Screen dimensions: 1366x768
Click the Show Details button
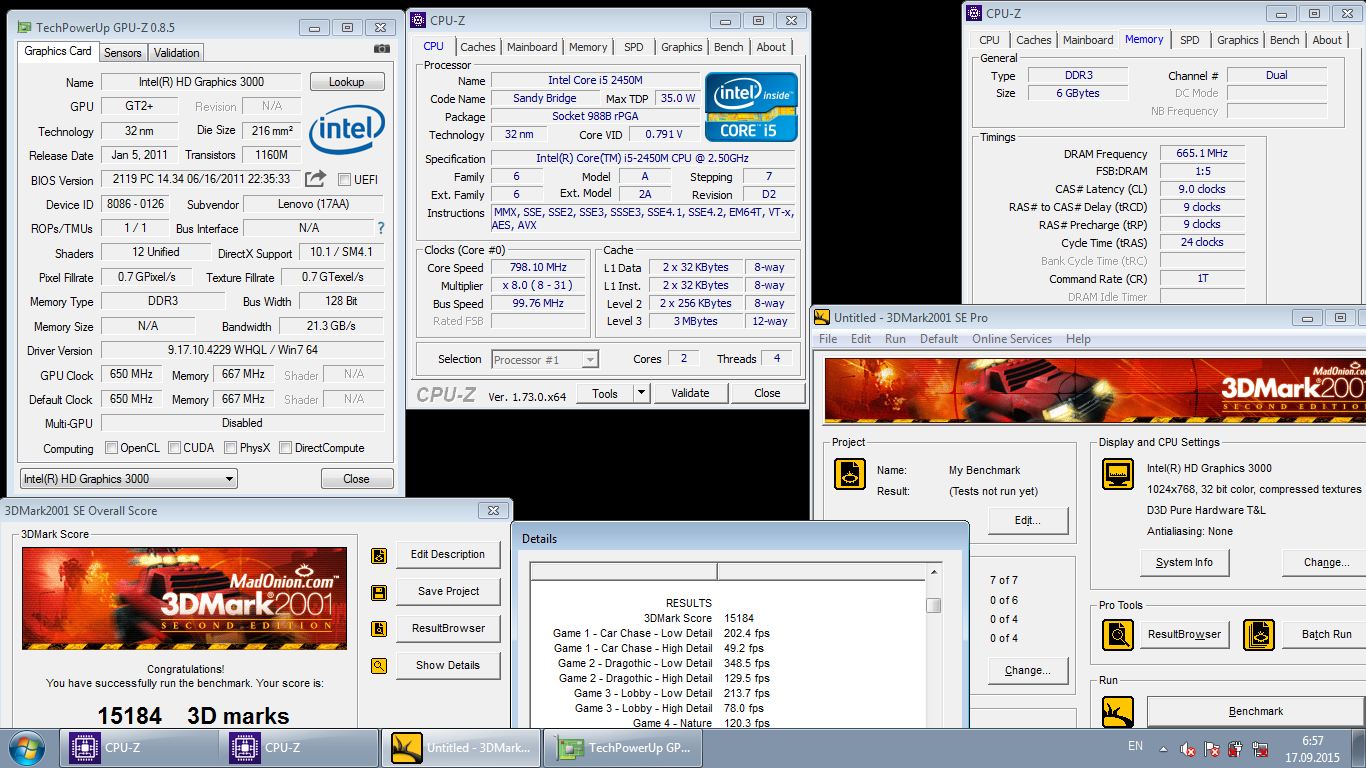click(x=448, y=665)
